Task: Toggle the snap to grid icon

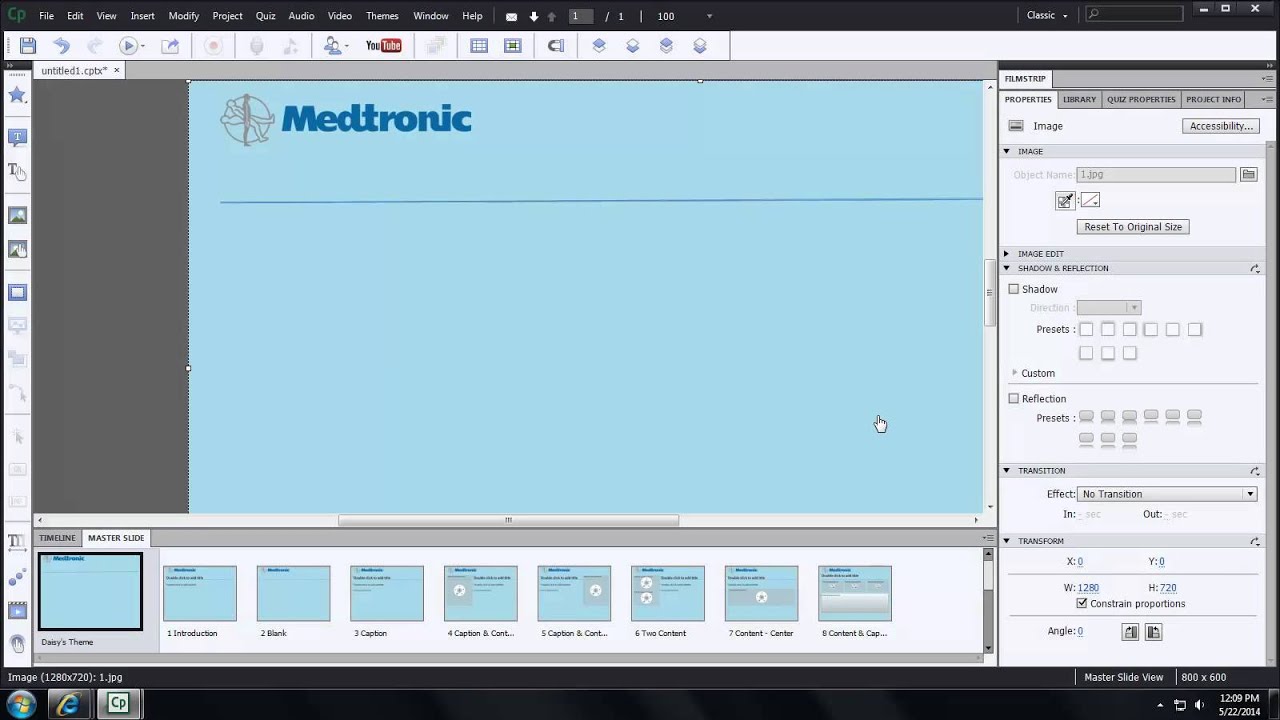Action: point(513,46)
